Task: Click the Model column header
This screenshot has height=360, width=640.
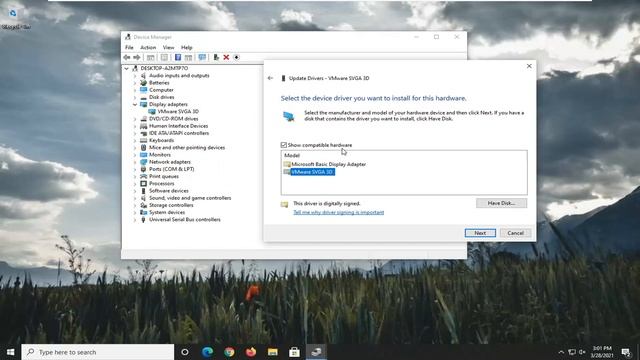Action: pos(292,156)
